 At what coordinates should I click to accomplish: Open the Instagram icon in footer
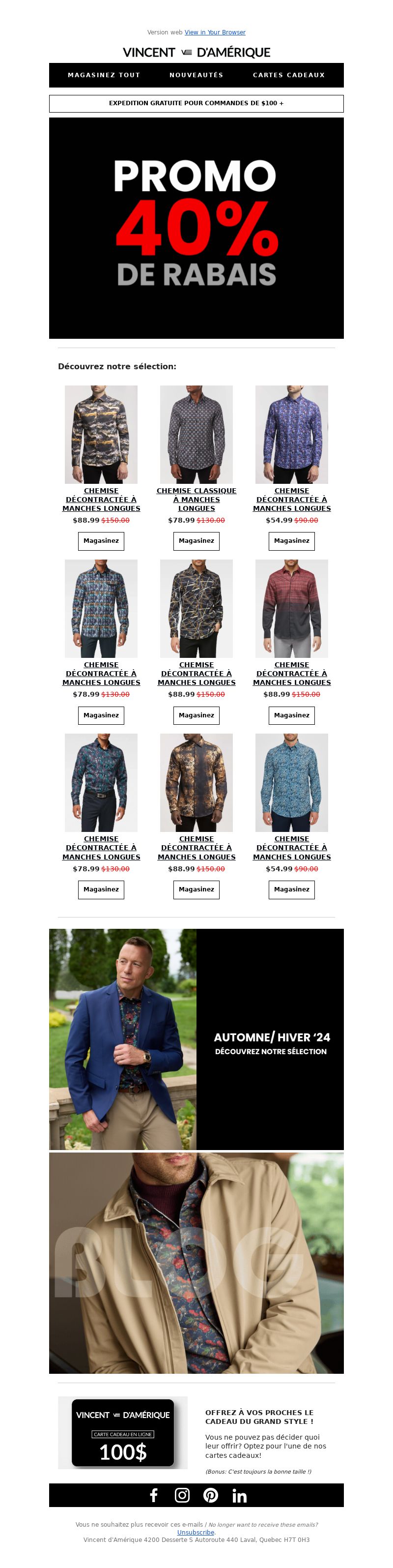(182, 1495)
